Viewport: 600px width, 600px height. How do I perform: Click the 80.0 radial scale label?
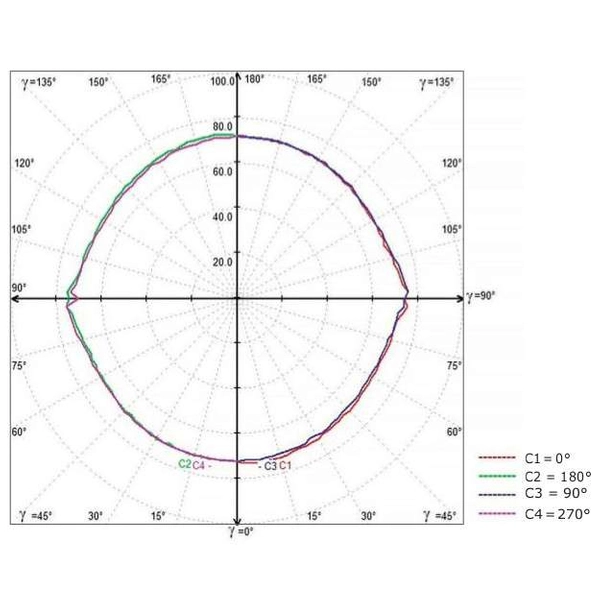coord(222,127)
